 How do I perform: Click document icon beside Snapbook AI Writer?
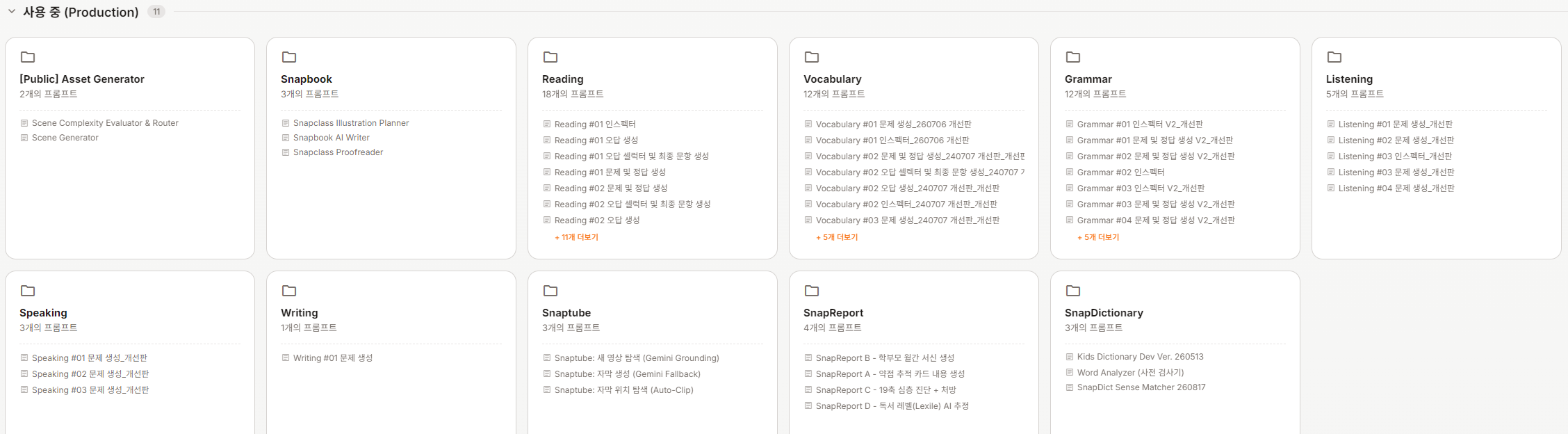285,138
